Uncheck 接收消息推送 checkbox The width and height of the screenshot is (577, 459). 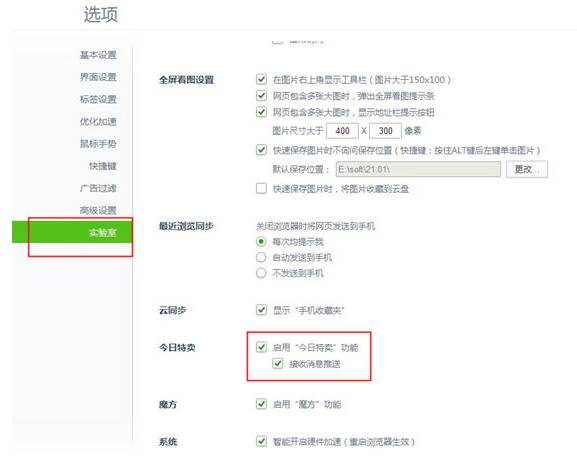[x=278, y=364]
